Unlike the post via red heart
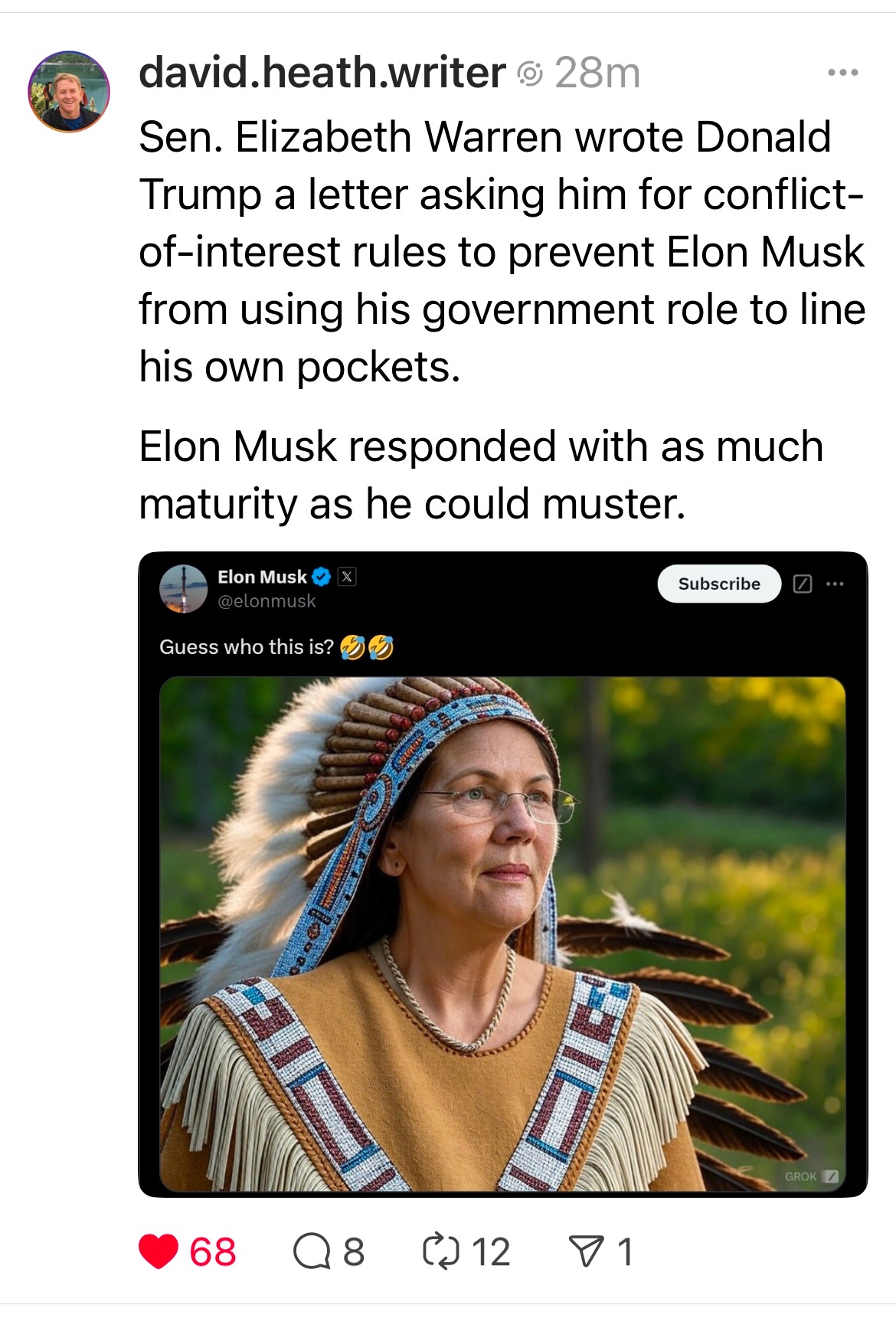896x1328 pixels. [x=159, y=1252]
